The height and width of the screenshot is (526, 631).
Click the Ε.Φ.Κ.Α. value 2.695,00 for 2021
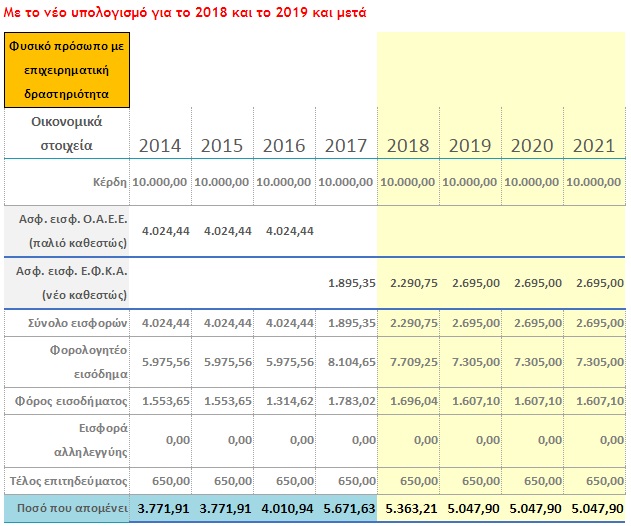coord(600,283)
